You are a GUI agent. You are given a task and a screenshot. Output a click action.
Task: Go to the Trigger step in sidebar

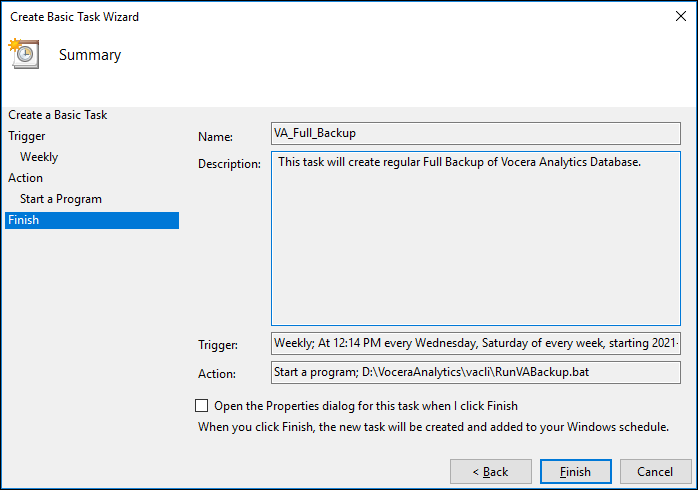(27, 136)
